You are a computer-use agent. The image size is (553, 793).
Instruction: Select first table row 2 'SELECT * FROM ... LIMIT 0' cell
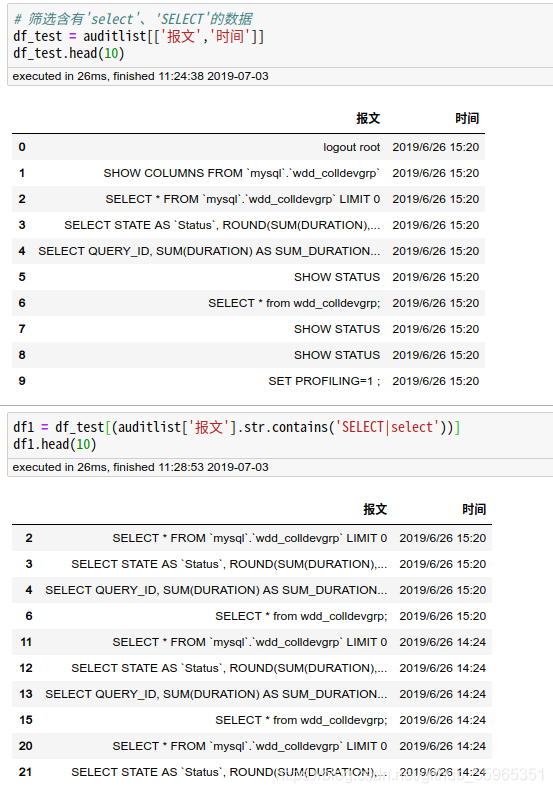[243, 199]
